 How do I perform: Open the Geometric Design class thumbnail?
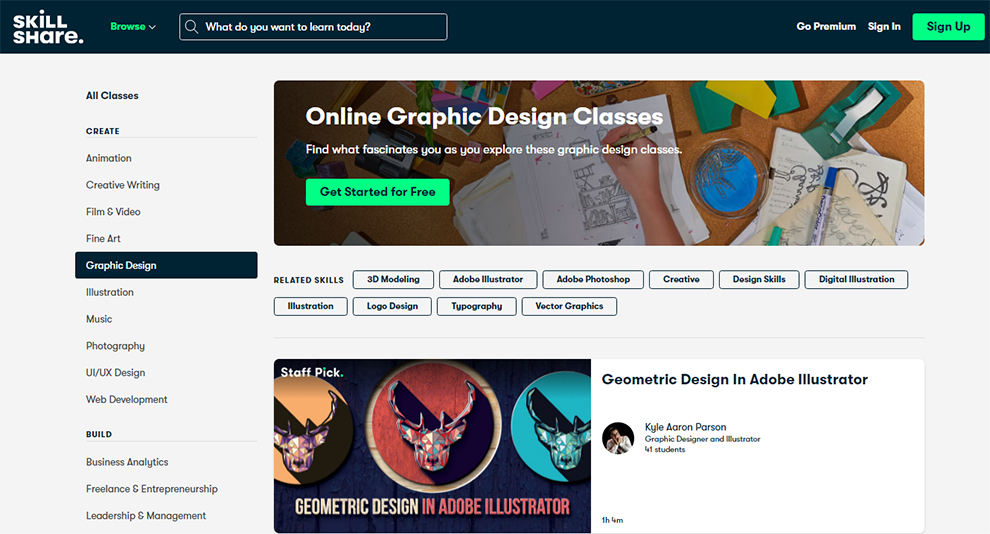click(x=432, y=446)
